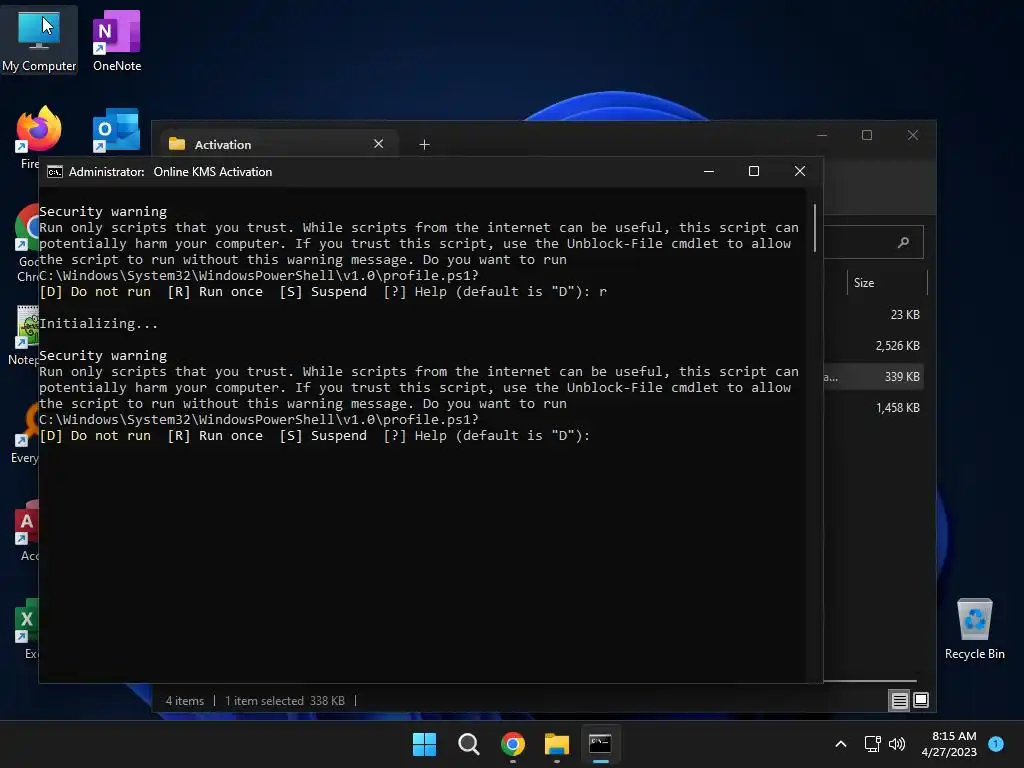
Task: Open the network status tray icon
Action: (872, 744)
